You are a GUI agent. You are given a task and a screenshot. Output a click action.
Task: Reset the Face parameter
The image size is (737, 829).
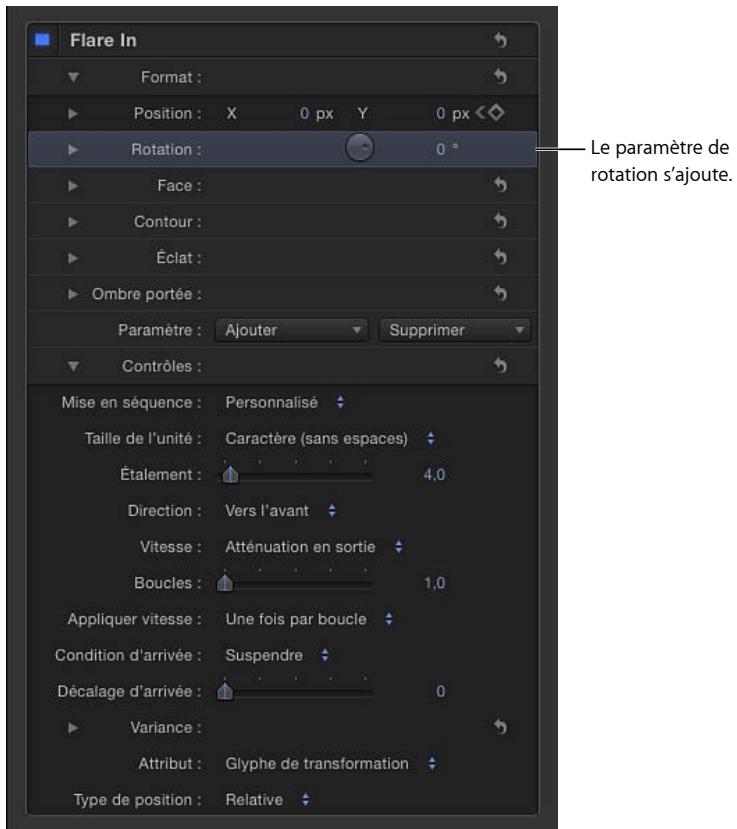pyautogui.click(x=500, y=185)
